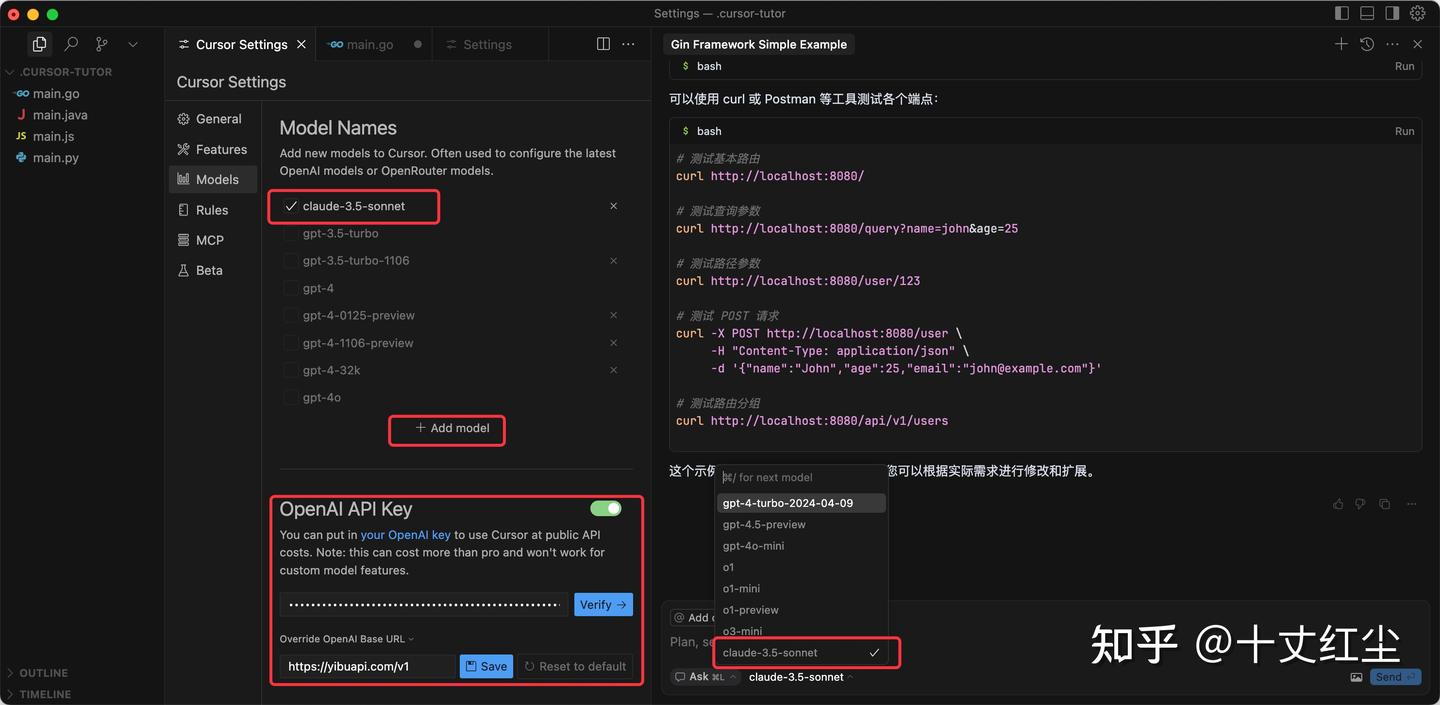Click the split editor icon
The width and height of the screenshot is (1440, 705).
[602, 44]
